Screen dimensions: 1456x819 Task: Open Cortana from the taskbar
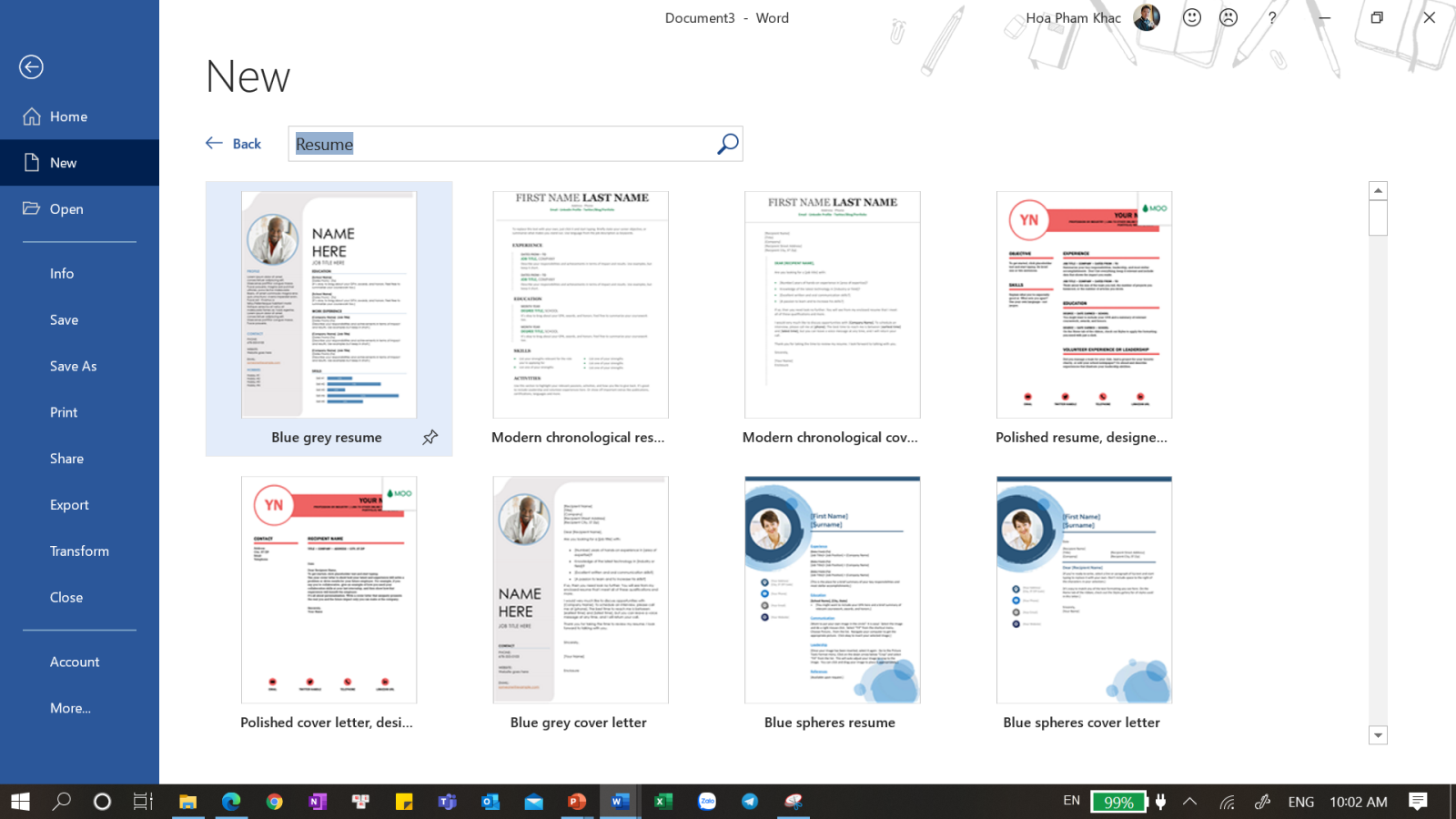[x=102, y=802]
